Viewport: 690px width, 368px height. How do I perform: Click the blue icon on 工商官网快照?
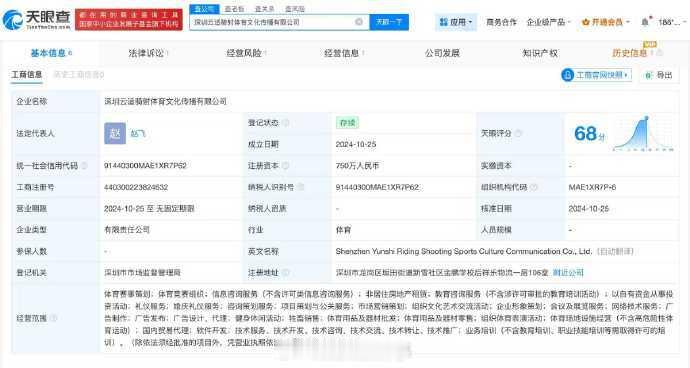pos(568,75)
